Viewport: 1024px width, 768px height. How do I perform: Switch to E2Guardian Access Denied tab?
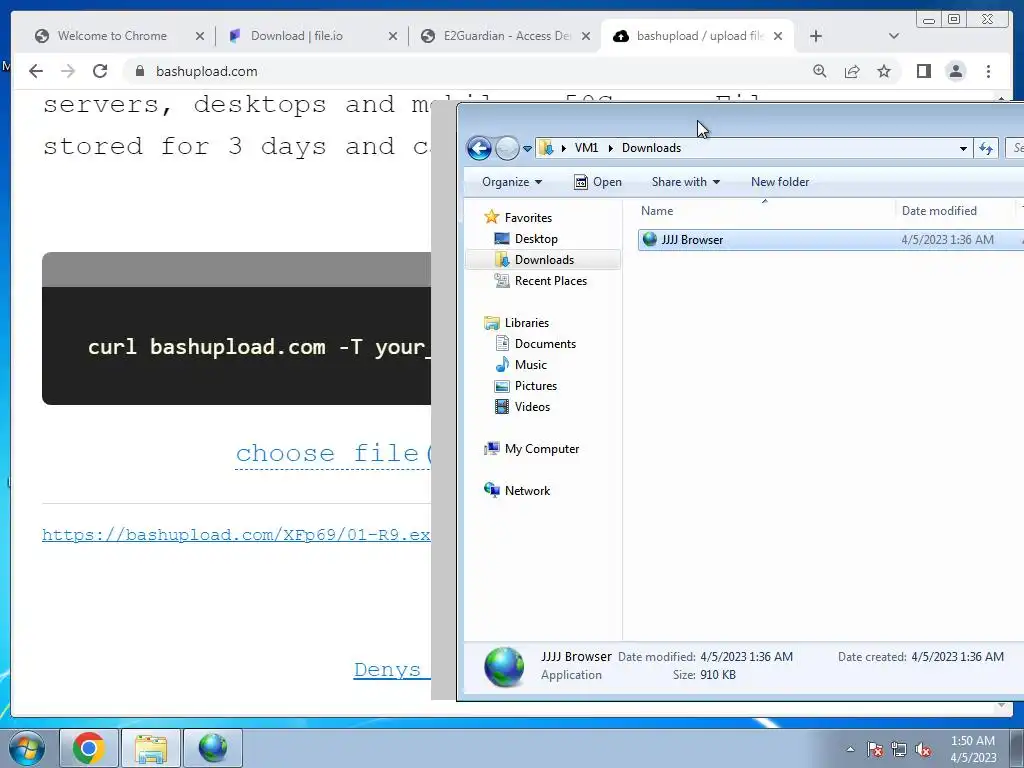pyautogui.click(x=507, y=36)
